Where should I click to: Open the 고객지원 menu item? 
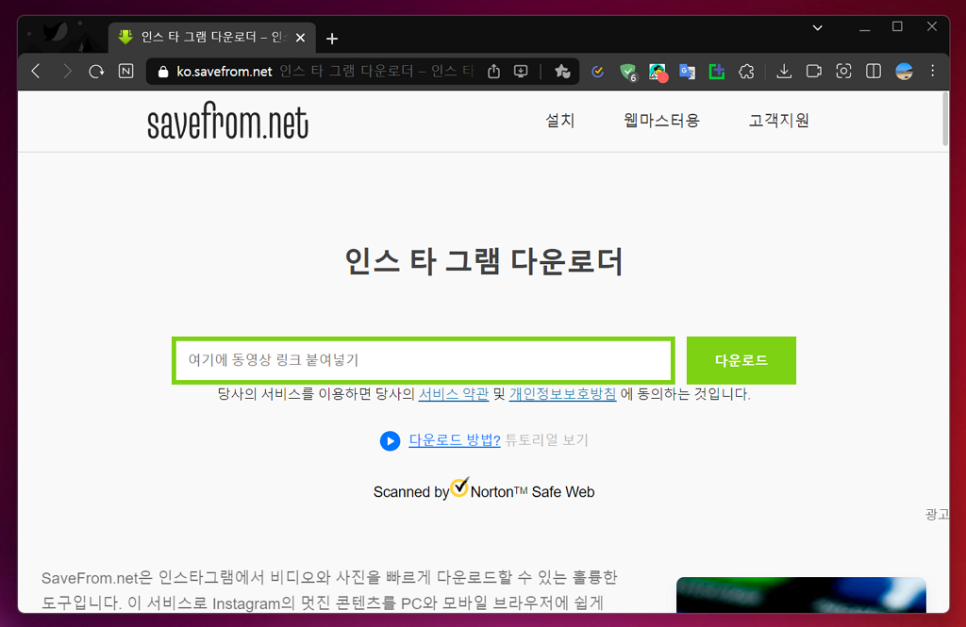click(x=779, y=121)
